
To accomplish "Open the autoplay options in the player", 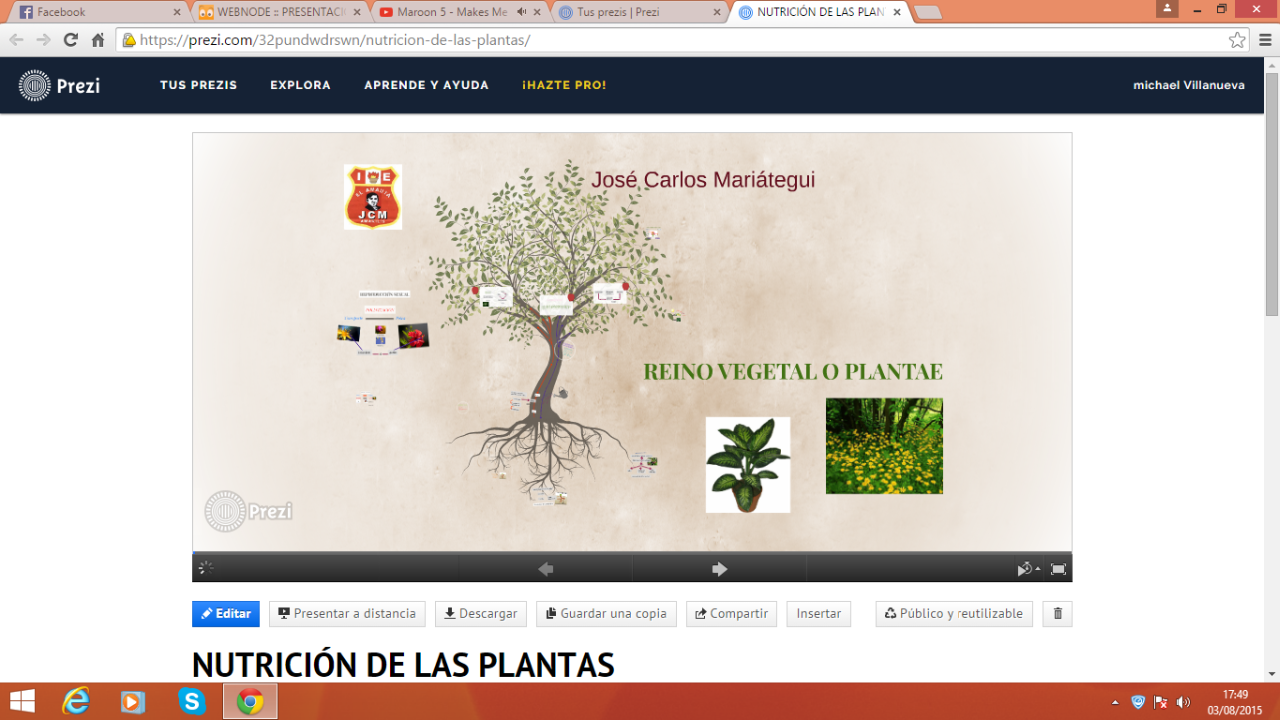I will tap(1027, 569).
